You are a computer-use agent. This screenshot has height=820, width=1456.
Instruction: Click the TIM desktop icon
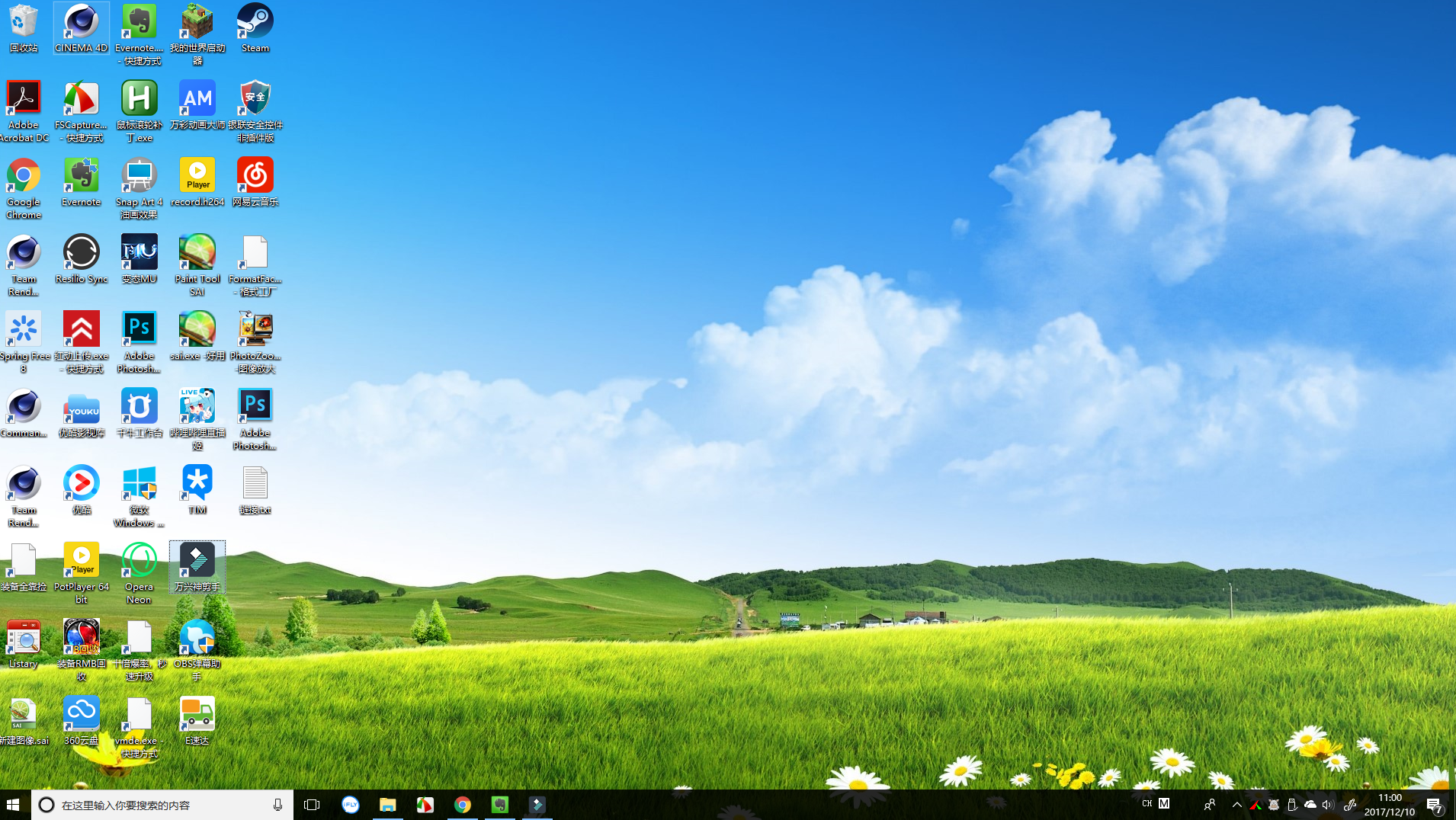coord(197,491)
